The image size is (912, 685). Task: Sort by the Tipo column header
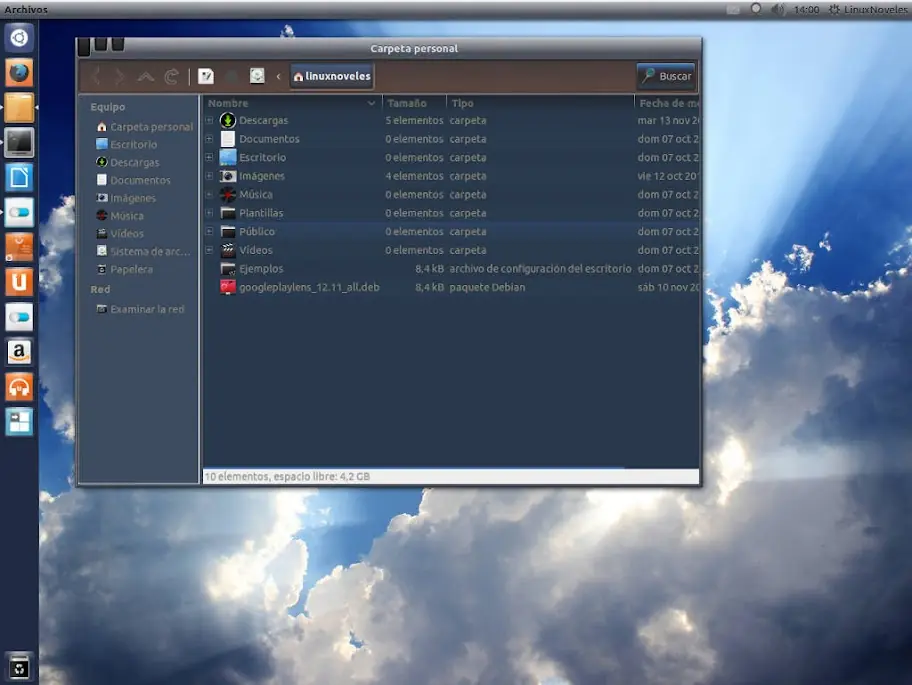click(540, 103)
